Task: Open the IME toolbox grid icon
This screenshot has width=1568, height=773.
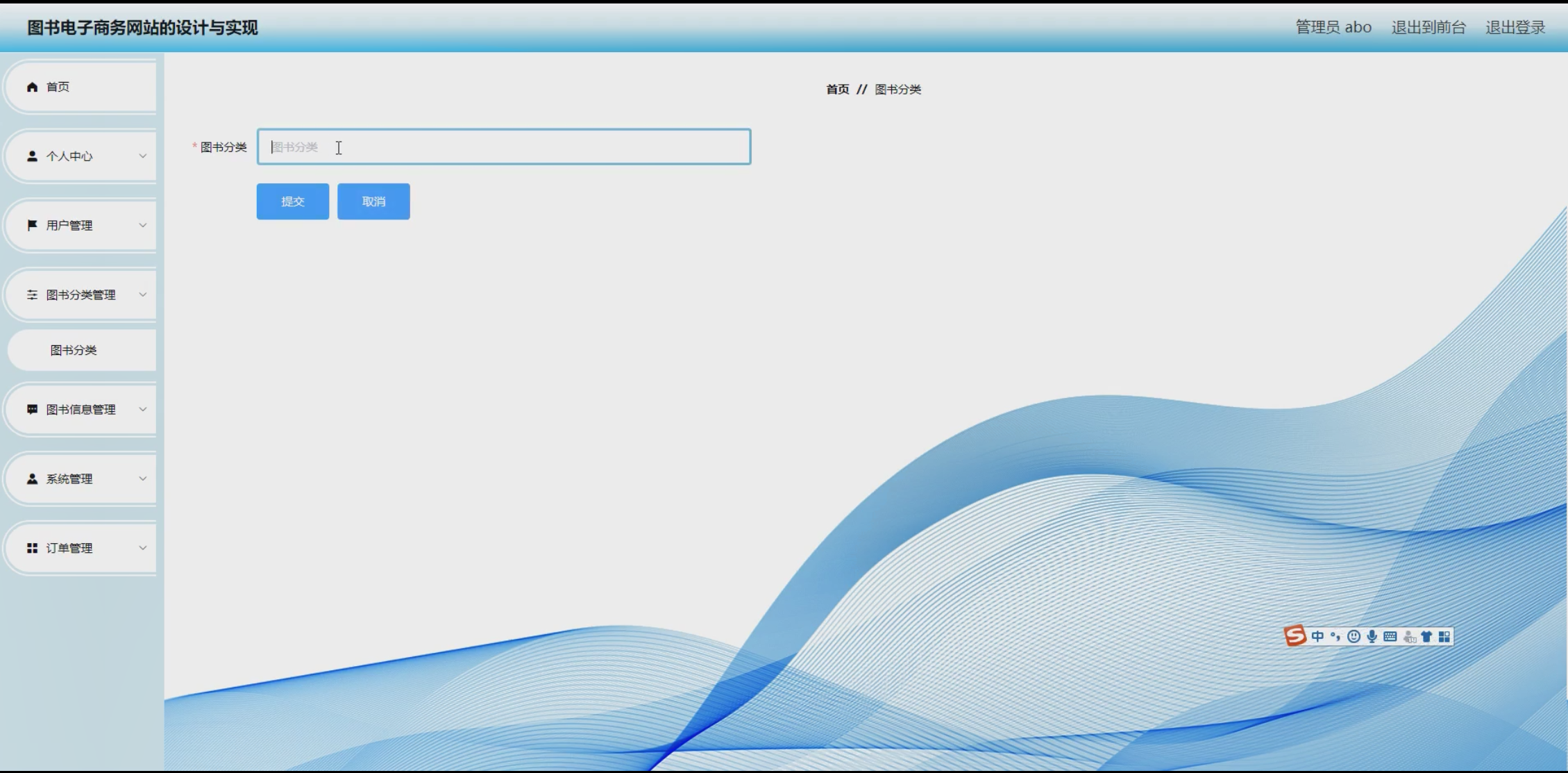Action: (1444, 636)
